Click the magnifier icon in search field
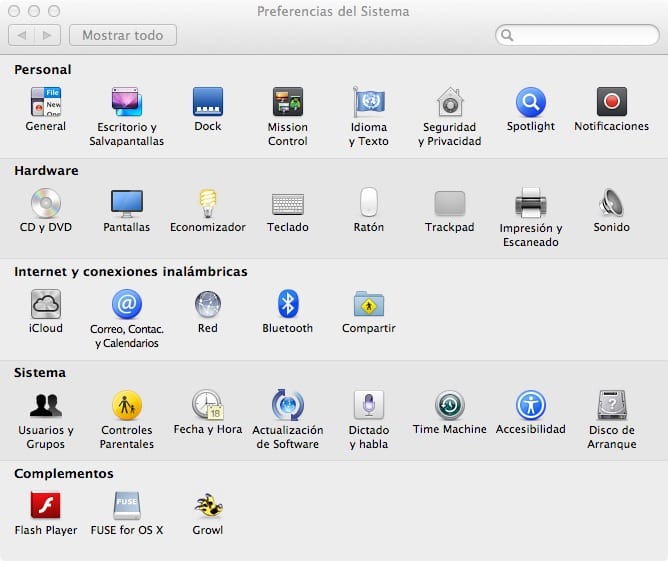 click(x=507, y=35)
